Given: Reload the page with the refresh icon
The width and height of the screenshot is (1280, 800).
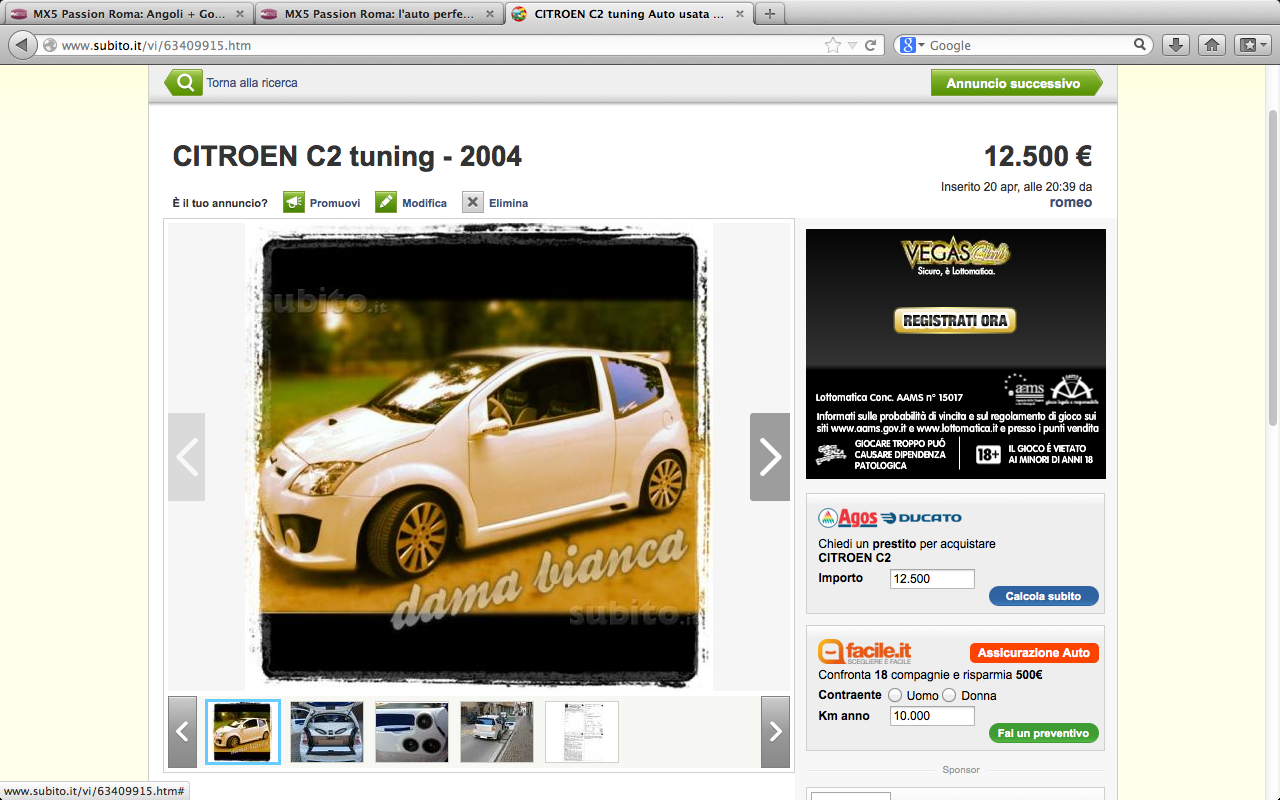Looking at the screenshot, I should pos(871,45).
